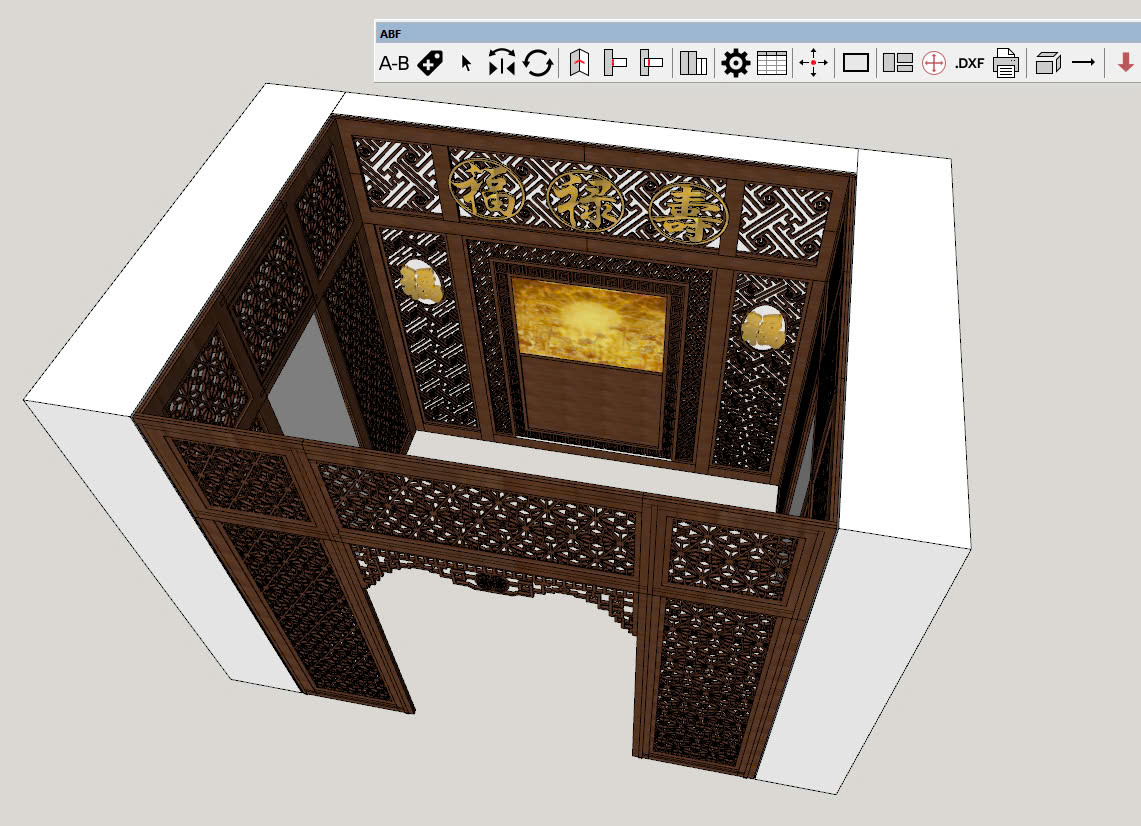Open the cabinet panels icon

693,64
